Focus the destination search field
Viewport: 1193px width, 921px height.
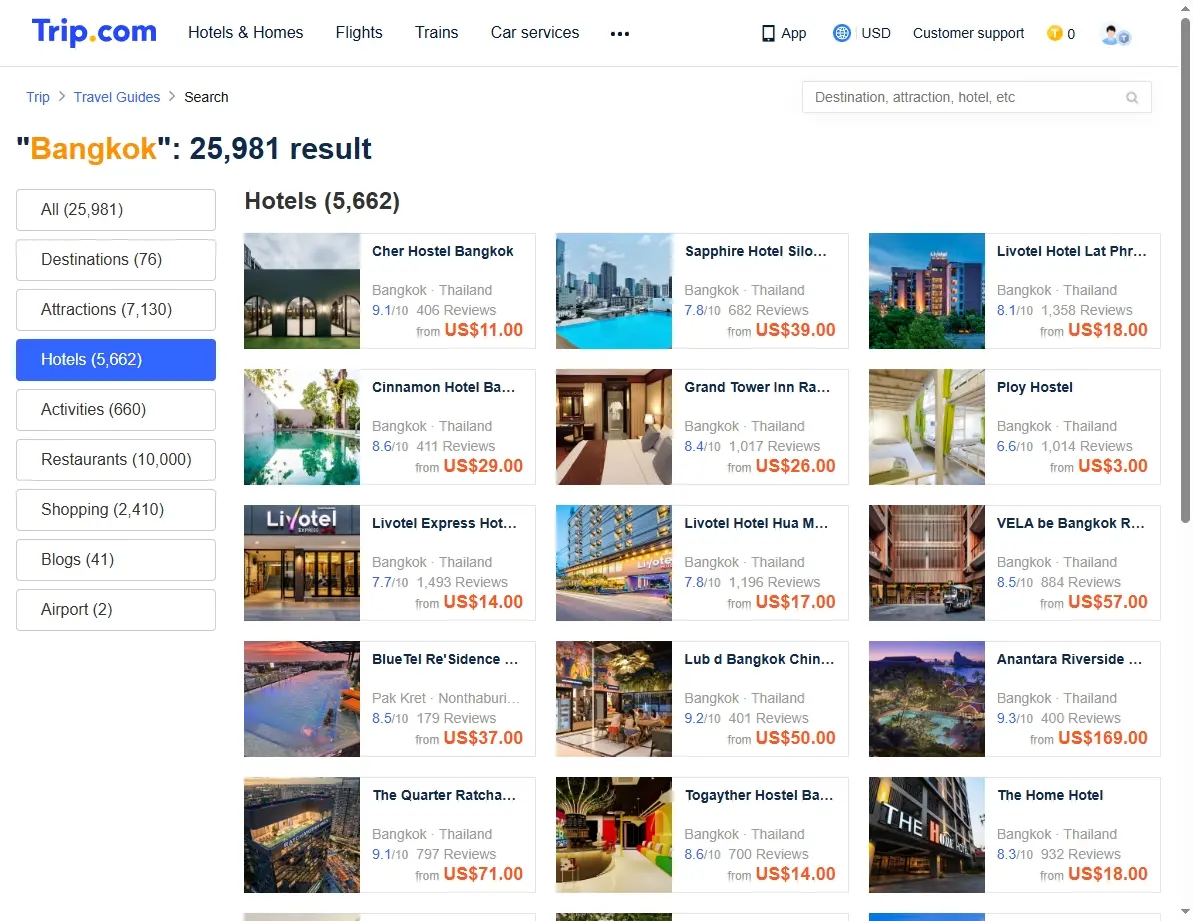tap(976, 97)
